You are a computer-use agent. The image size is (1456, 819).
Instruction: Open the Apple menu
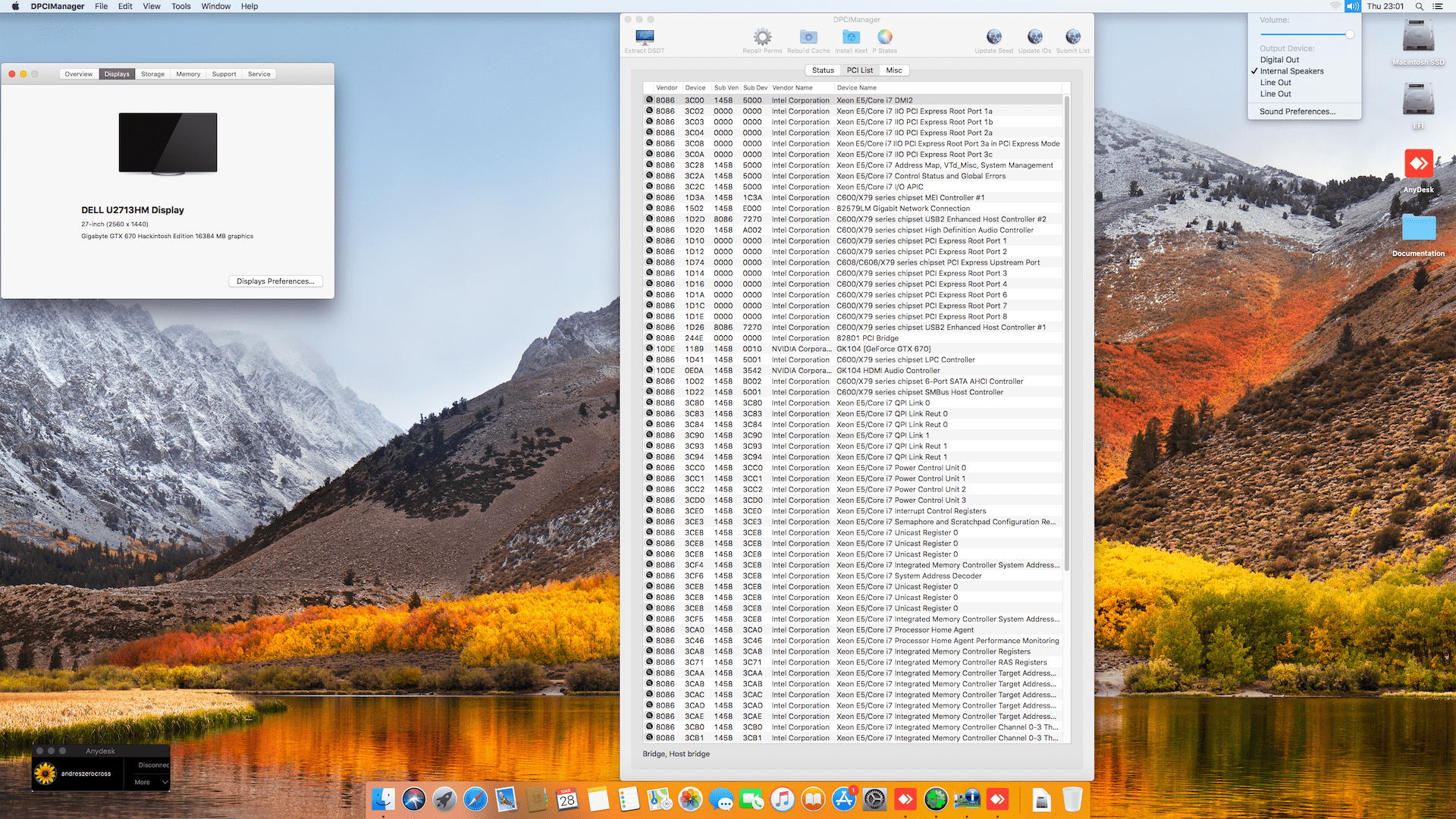[15, 6]
